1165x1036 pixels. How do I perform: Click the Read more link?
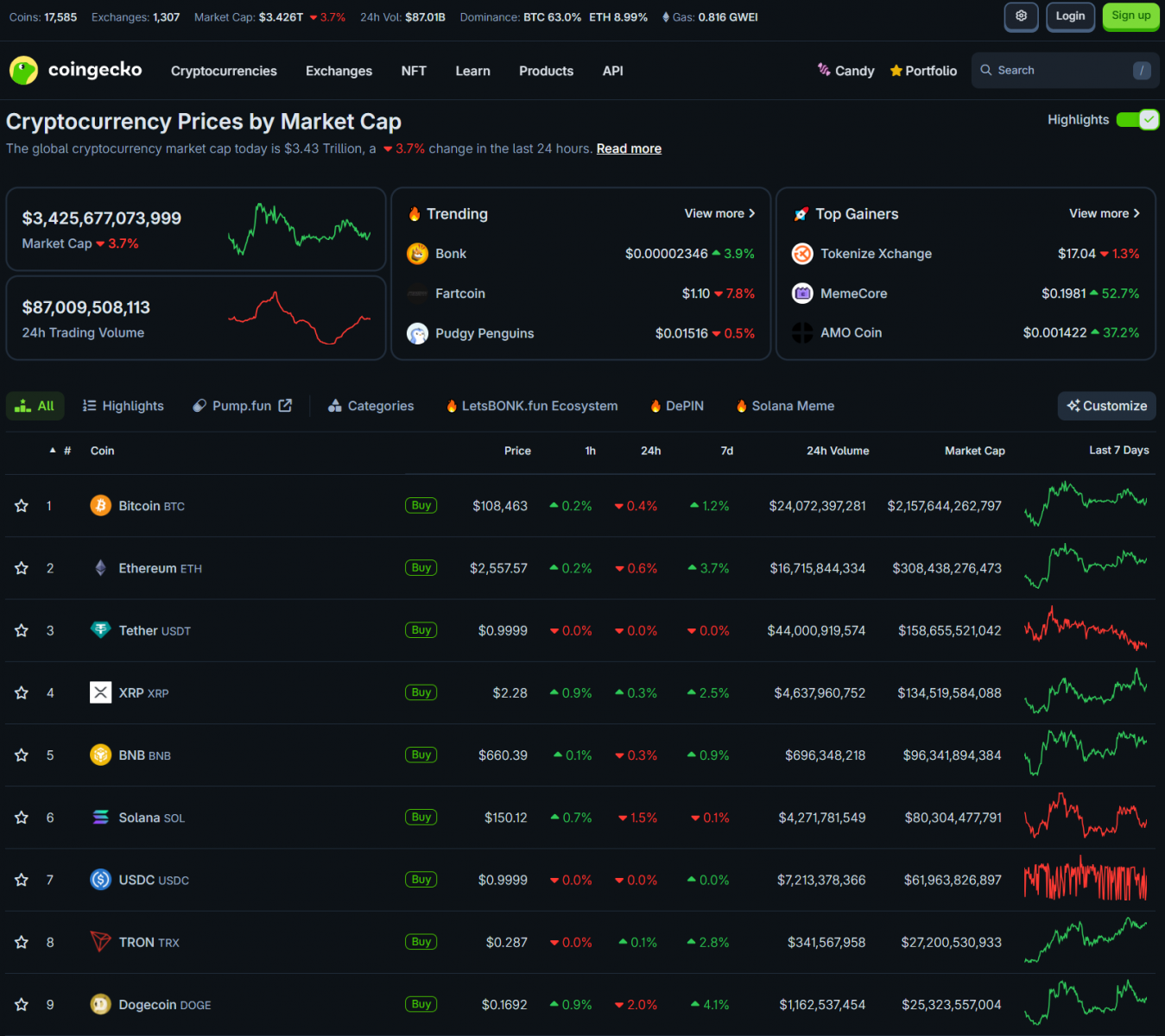tap(628, 148)
